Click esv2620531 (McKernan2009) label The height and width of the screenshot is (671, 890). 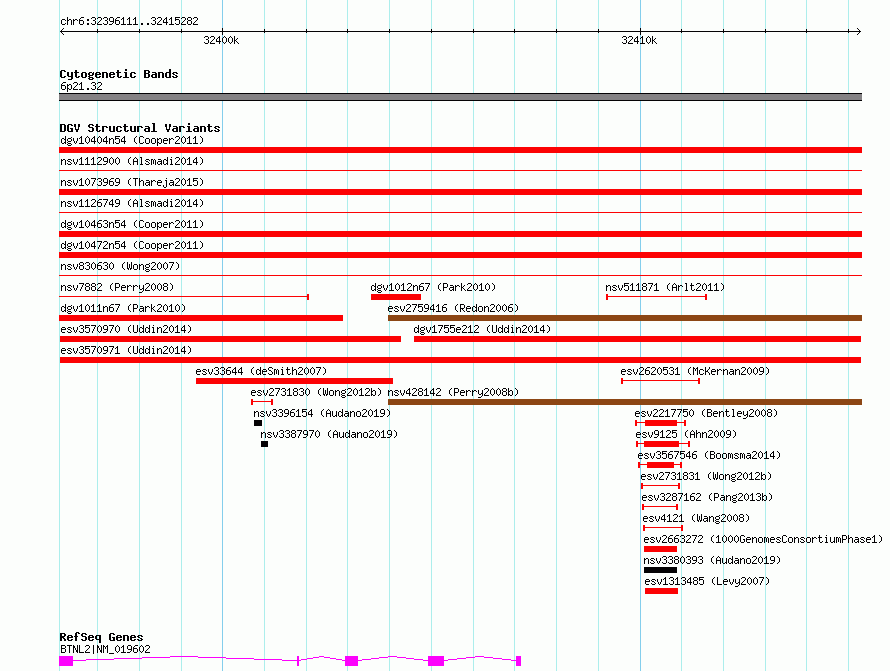pyautogui.click(x=695, y=371)
